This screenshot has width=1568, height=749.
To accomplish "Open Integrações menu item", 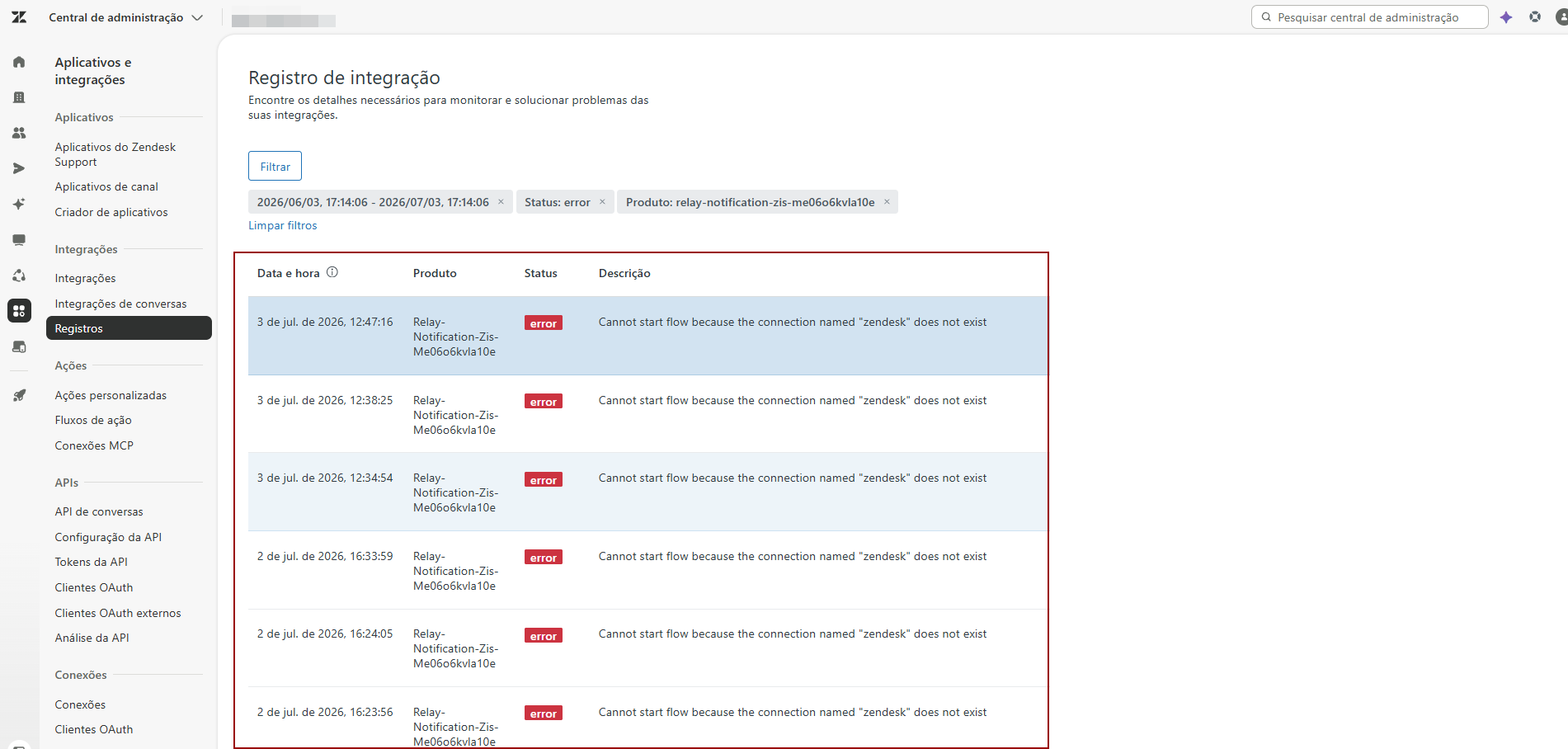I will tap(85, 278).
